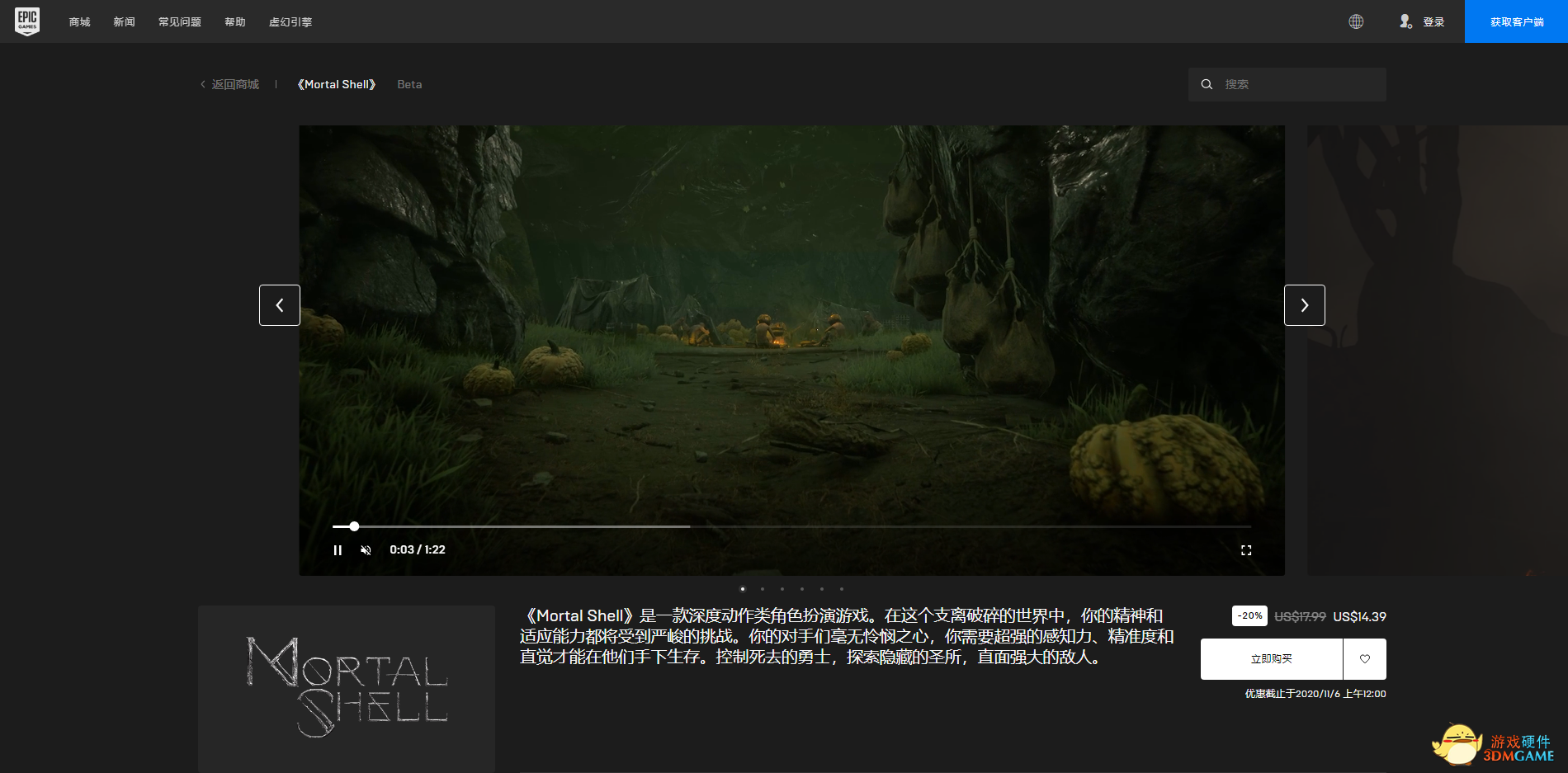The image size is (1568, 773).
Task: Click 登录 to sign in
Action: (1433, 22)
